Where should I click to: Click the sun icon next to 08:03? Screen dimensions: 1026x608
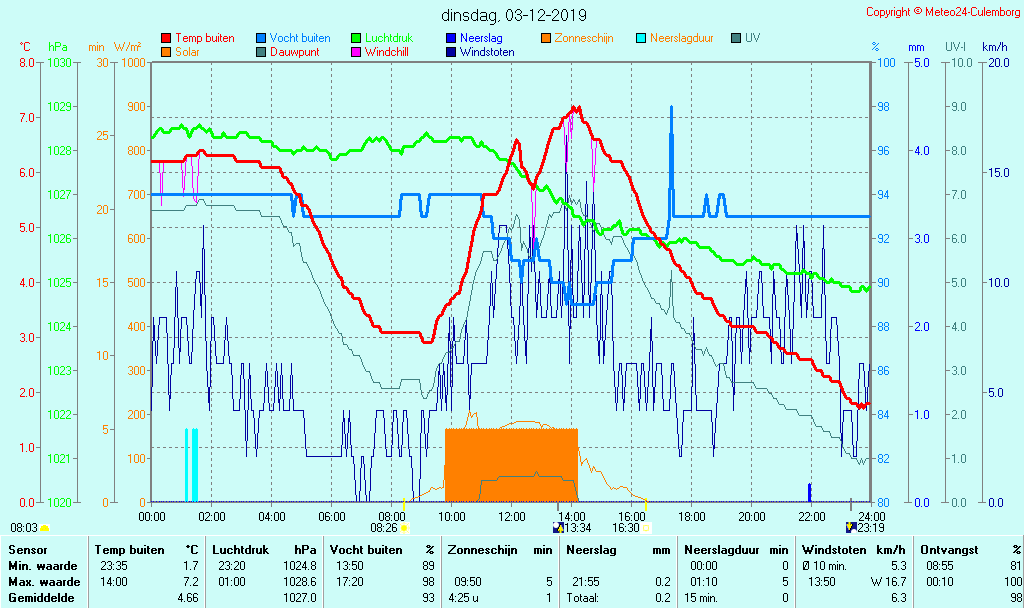[x=44, y=527]
